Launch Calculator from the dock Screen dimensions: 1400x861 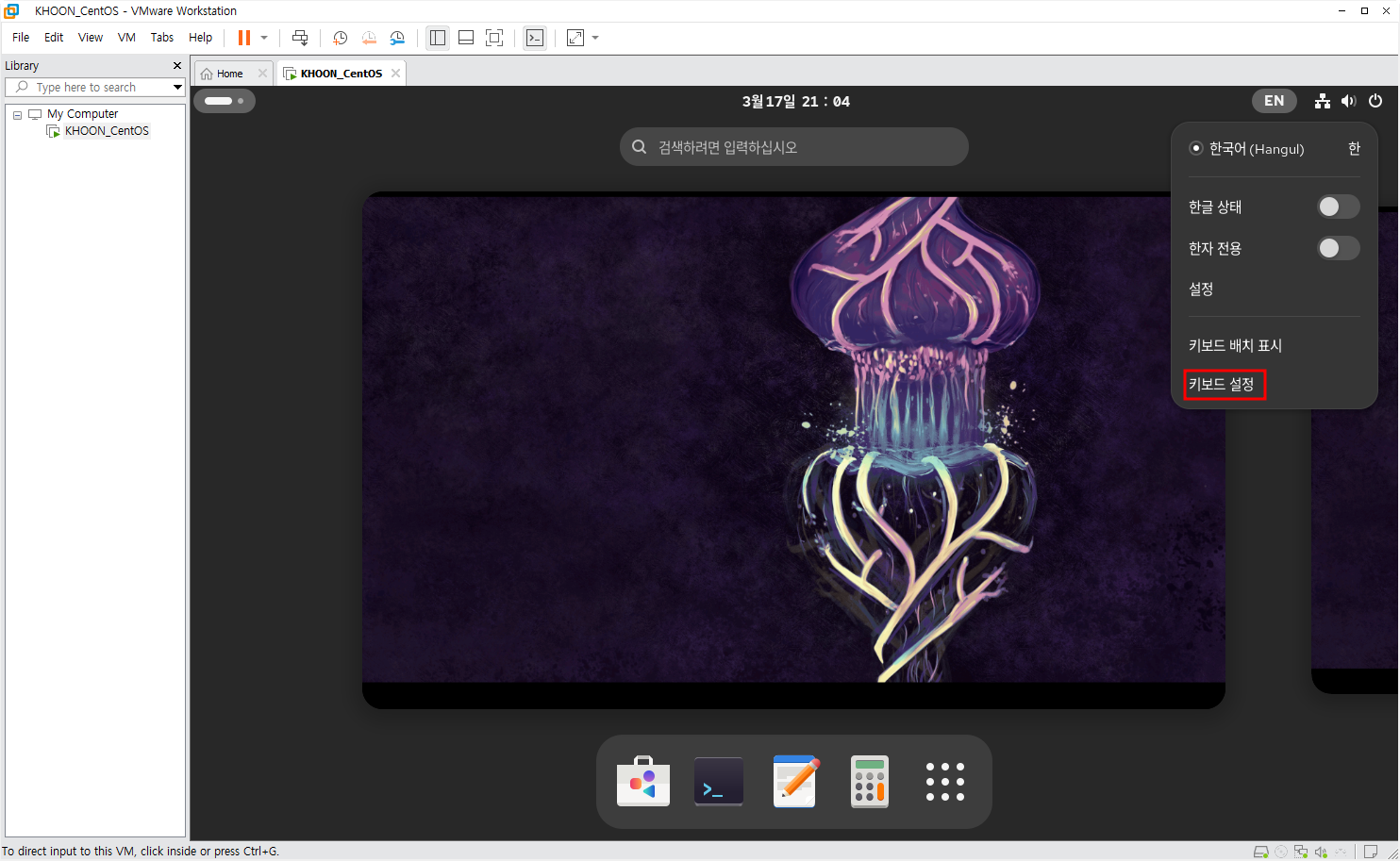(870, 781)
